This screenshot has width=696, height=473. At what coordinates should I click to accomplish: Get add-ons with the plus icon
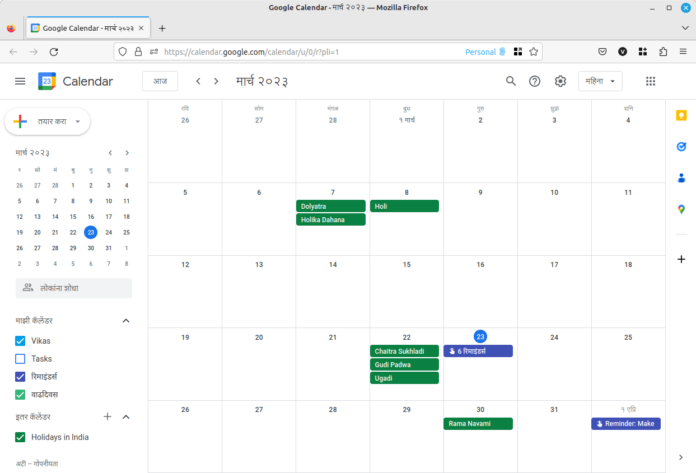click(x=681, y=259)
